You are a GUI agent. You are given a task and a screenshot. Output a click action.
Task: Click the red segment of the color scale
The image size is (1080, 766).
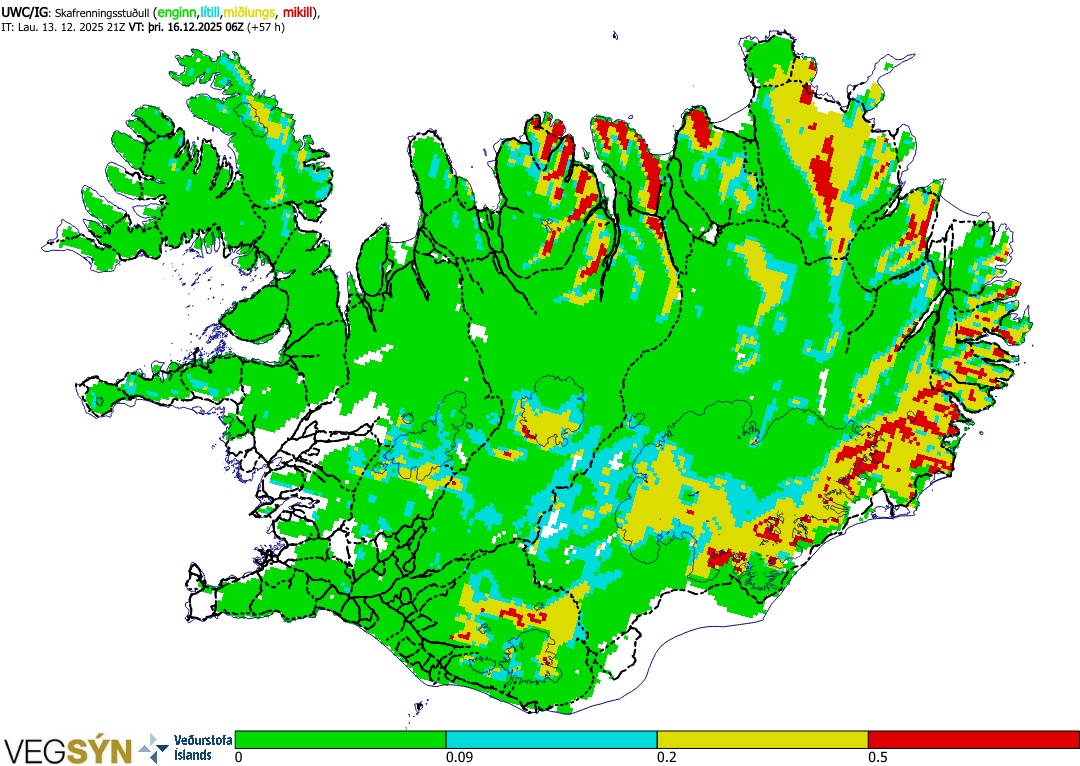[x=974, y=739]
